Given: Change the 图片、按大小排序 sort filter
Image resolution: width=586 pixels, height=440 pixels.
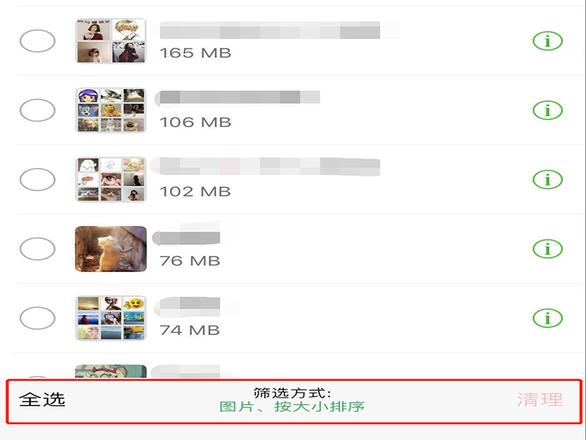Looking at the screenshot, I should click(292, 407).
